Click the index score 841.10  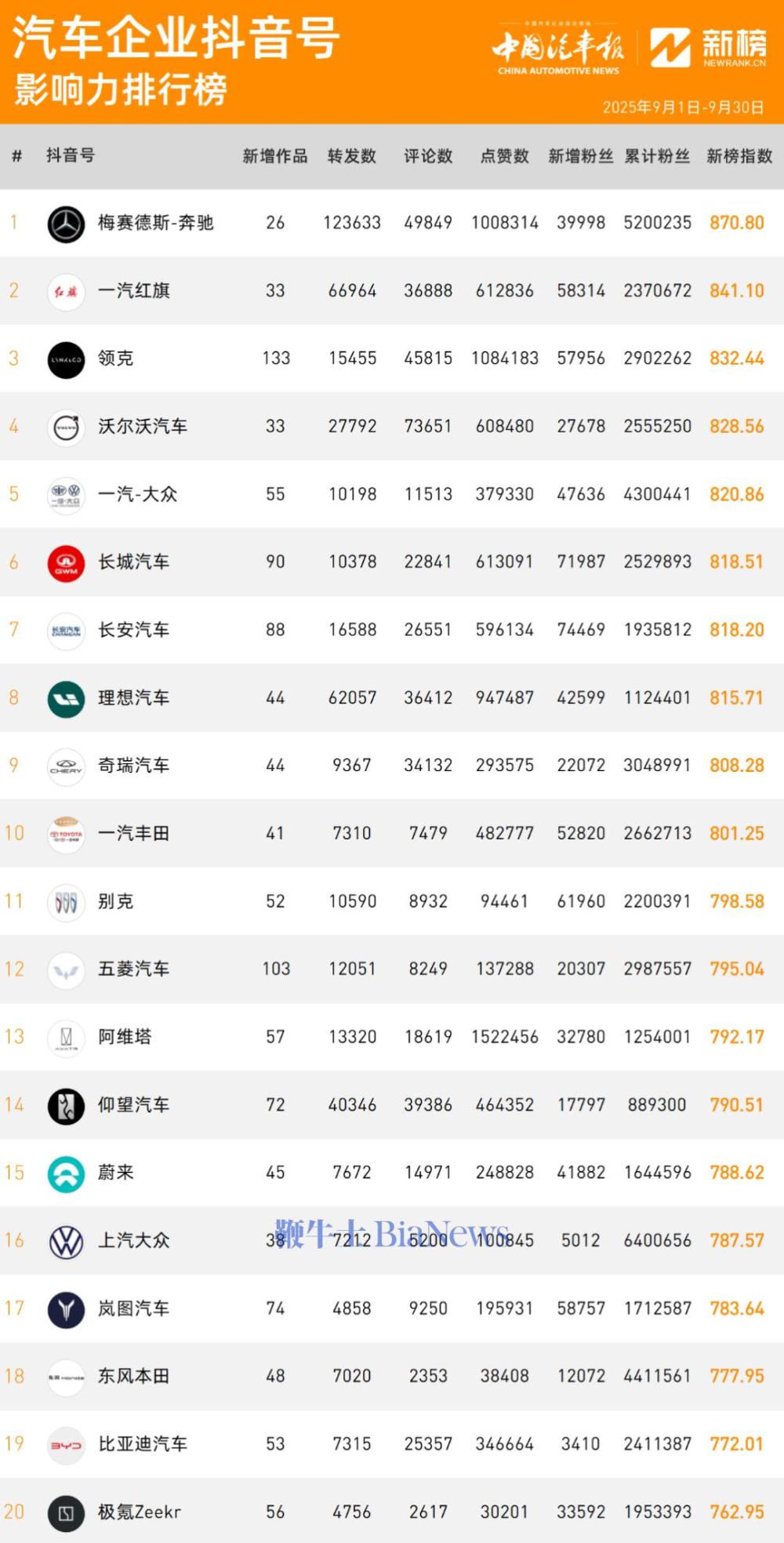click(x=737, y=290)
